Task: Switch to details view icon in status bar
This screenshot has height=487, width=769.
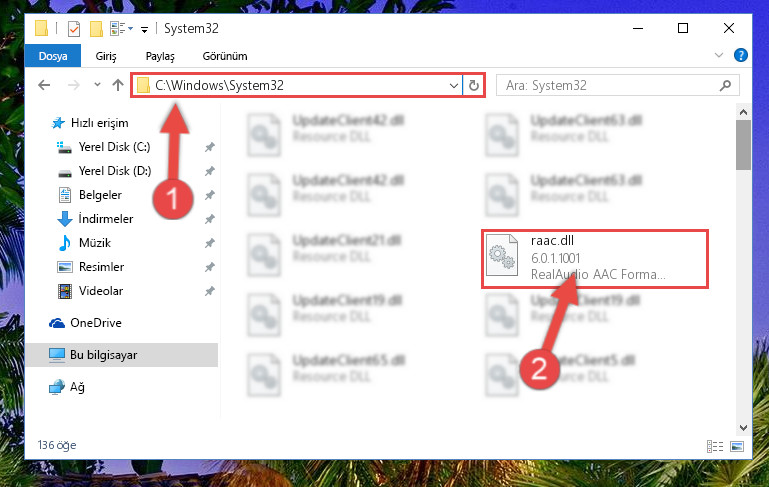Action: pos(715,446)
